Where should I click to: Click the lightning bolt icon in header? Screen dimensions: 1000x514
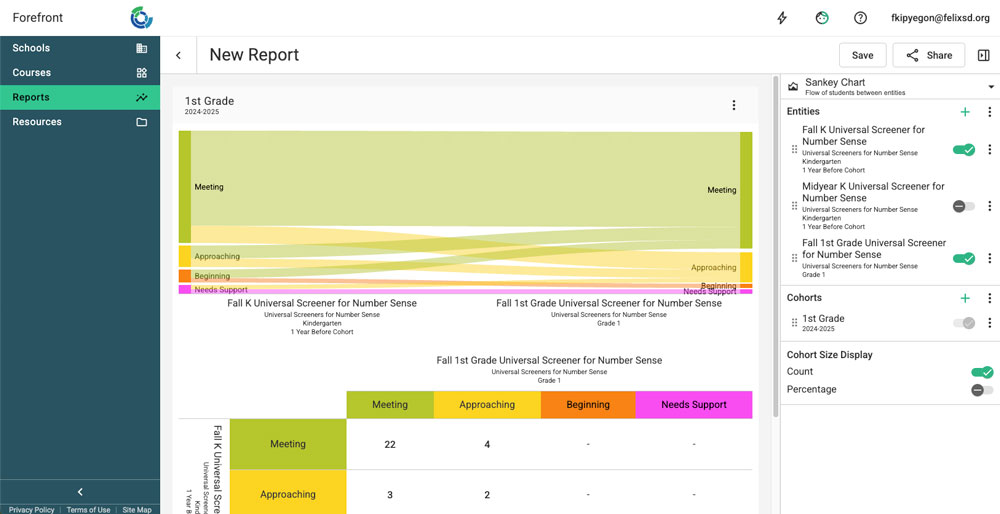click(782, 18)
